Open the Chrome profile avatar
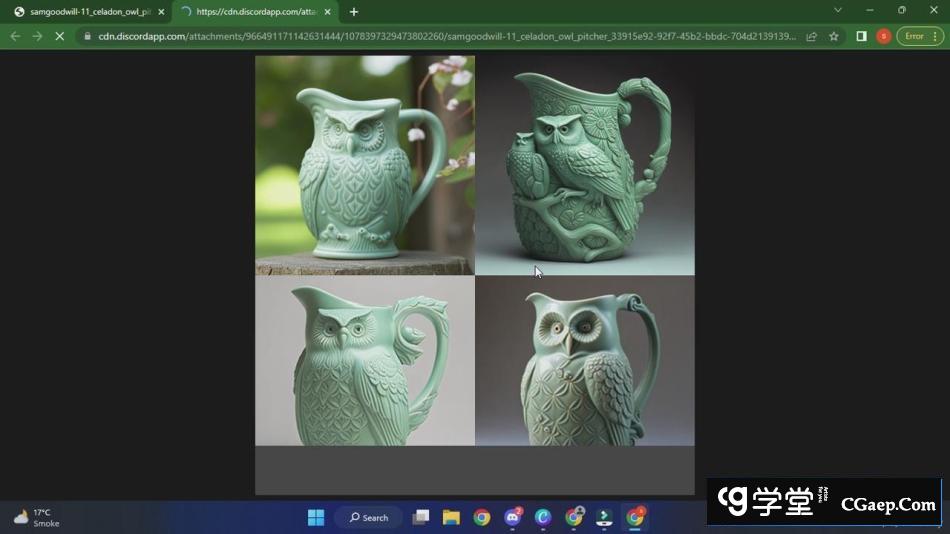The image size is (950, 534). (x=883, y=36)
